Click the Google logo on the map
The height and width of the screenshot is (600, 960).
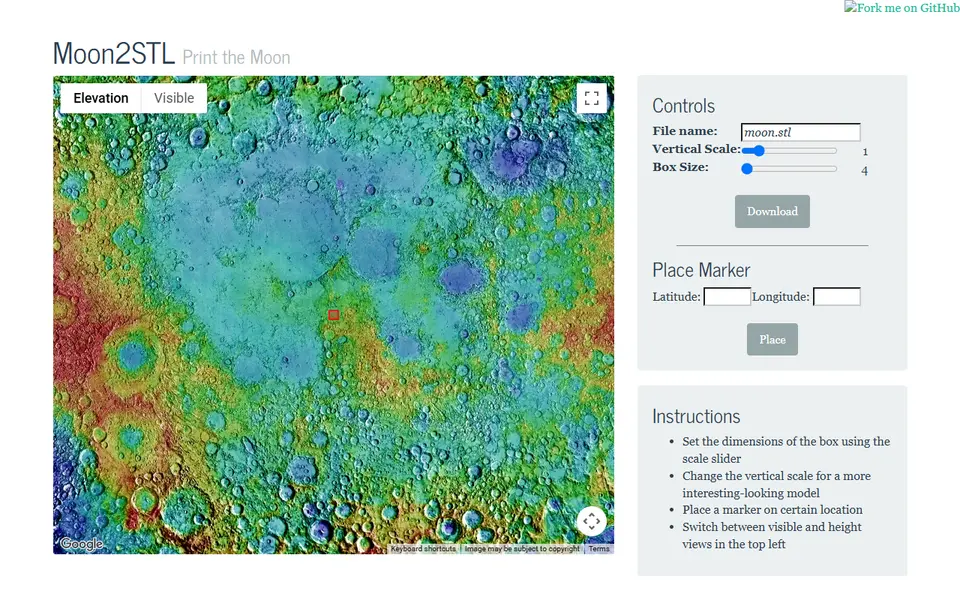tap(81, 544)
